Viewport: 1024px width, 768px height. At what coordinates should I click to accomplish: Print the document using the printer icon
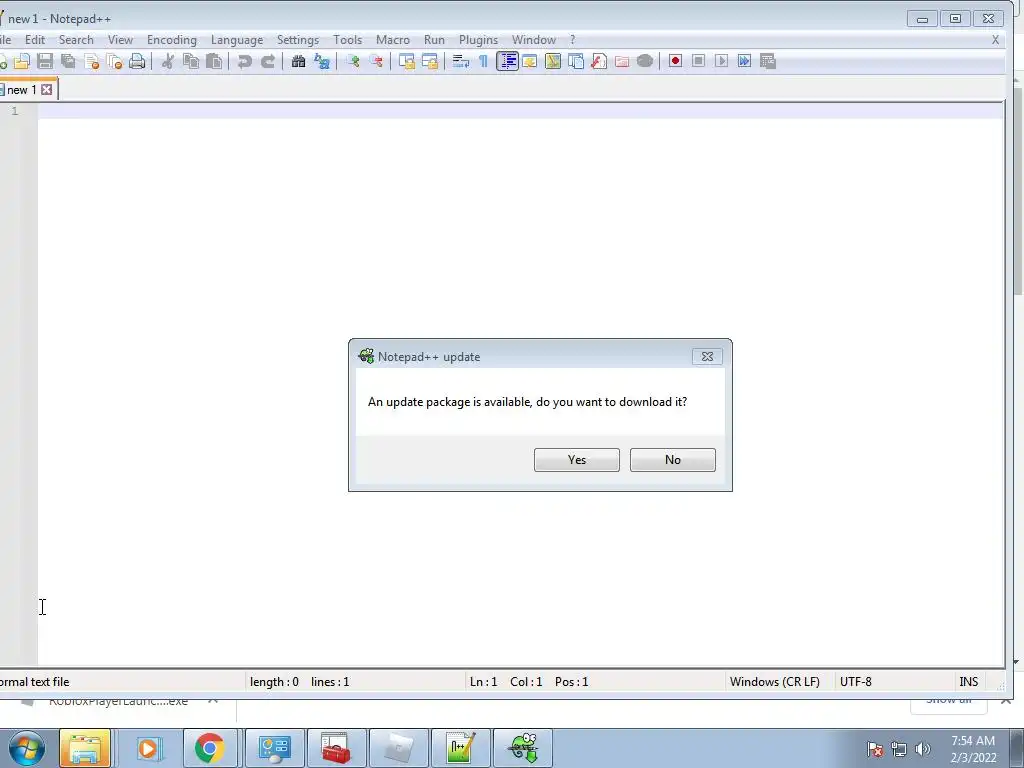(137, 61)
